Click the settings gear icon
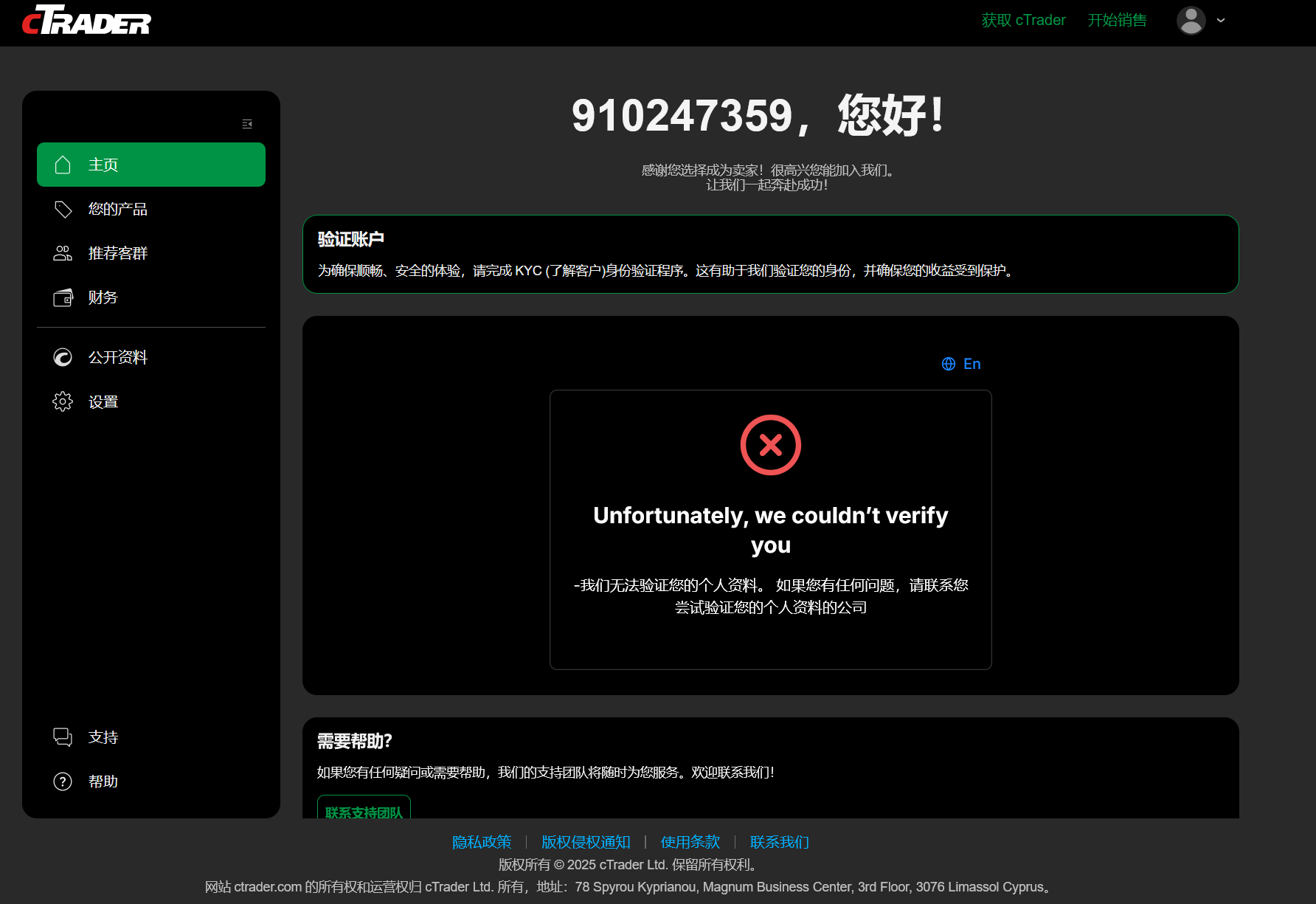The height and width of the screenshot is (904, 1316). click(x=63, y=401)
